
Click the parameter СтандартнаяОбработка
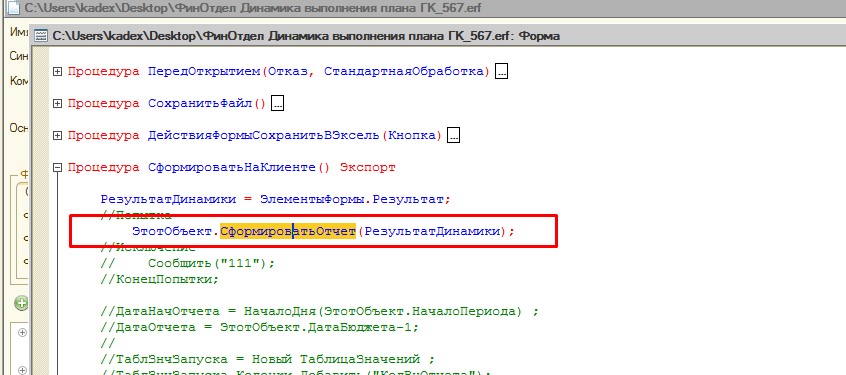404,72
